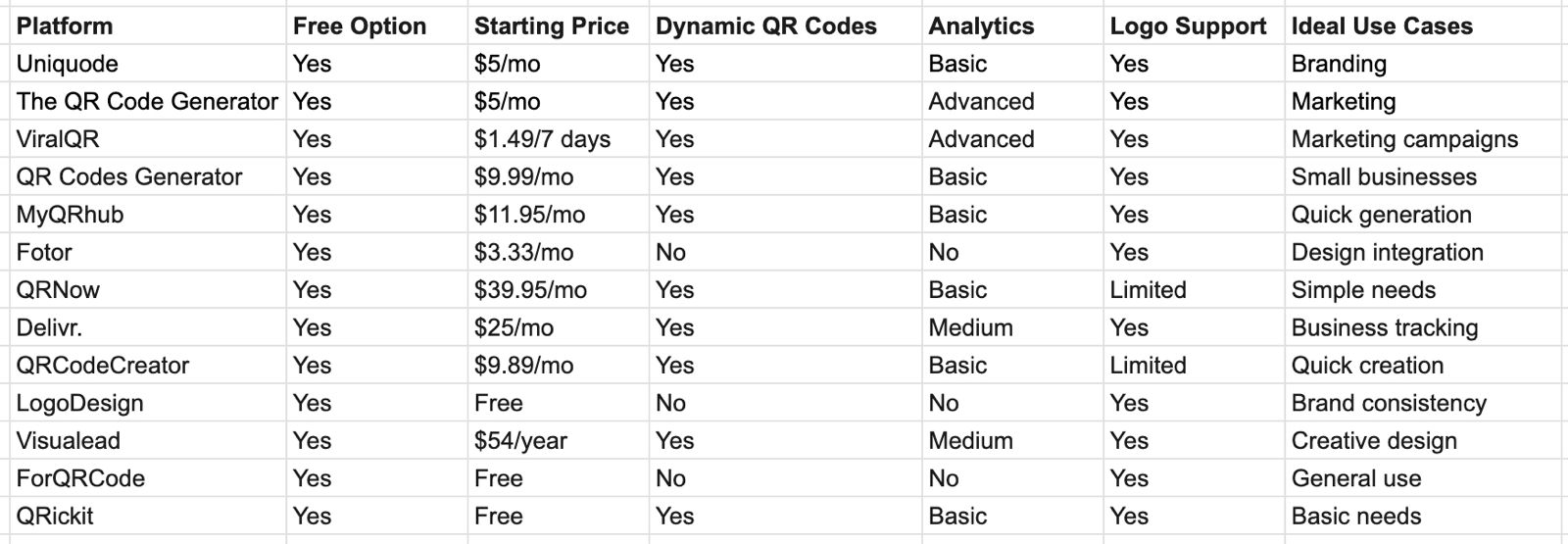Select the Business tracking cell
The height and width of the screenshot is (544, 1568).
click(1384, 327)
